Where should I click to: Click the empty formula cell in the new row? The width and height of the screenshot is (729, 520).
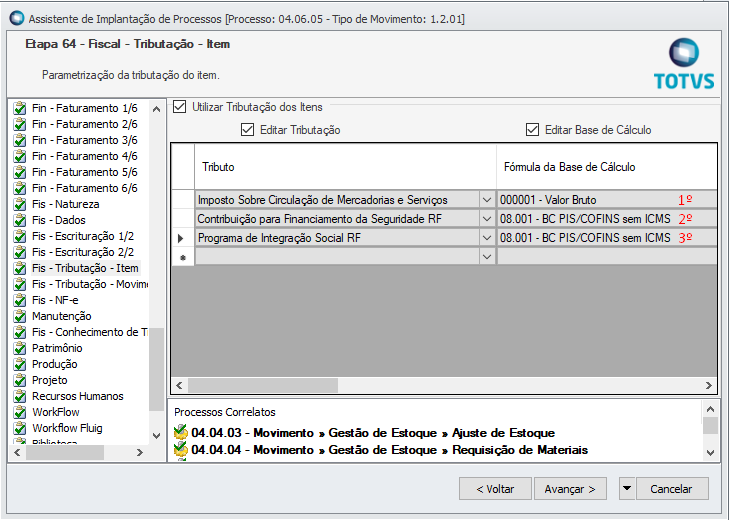coord(607,257)
